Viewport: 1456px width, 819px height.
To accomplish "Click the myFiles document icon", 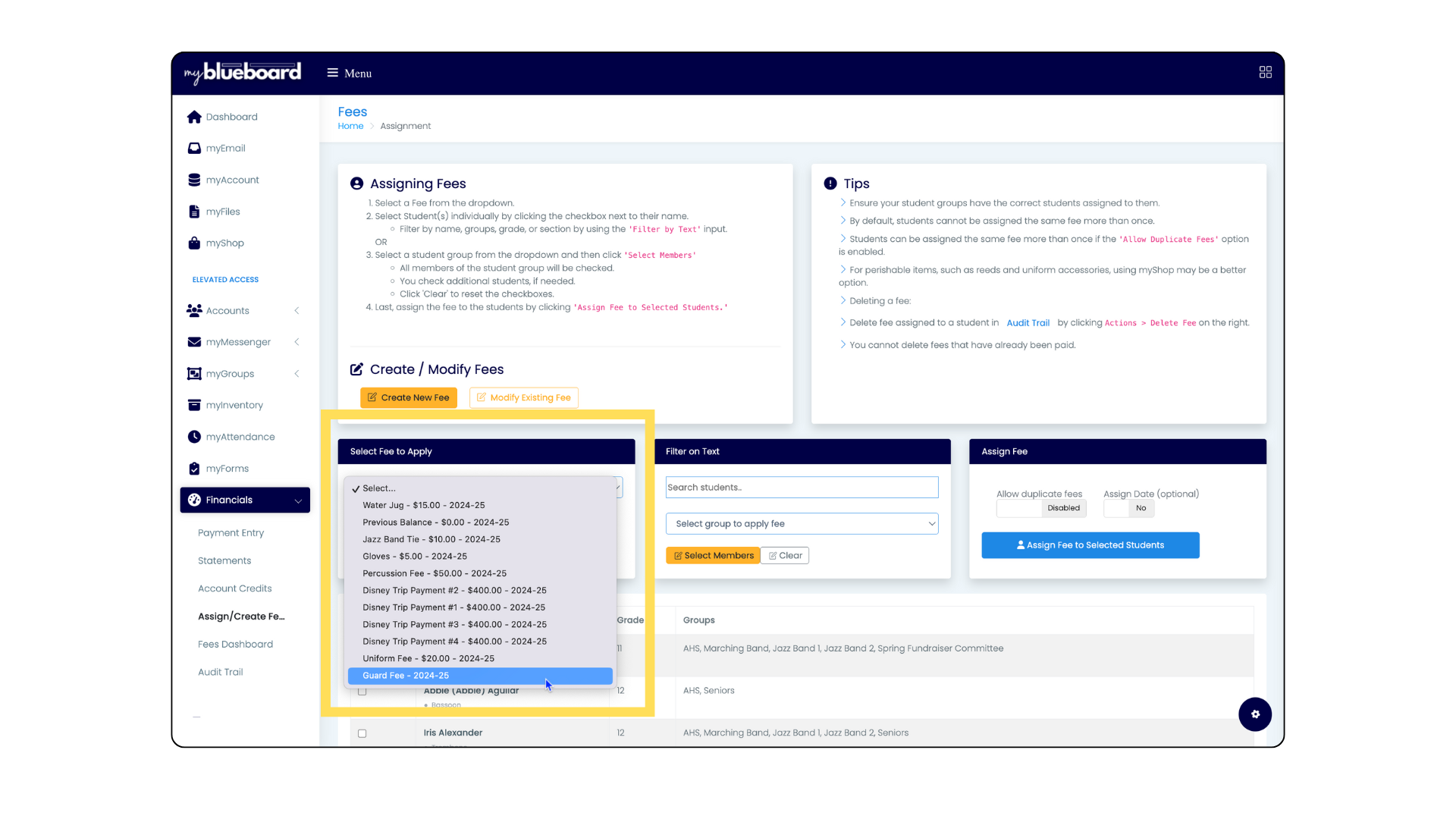I will coord(194,212).
